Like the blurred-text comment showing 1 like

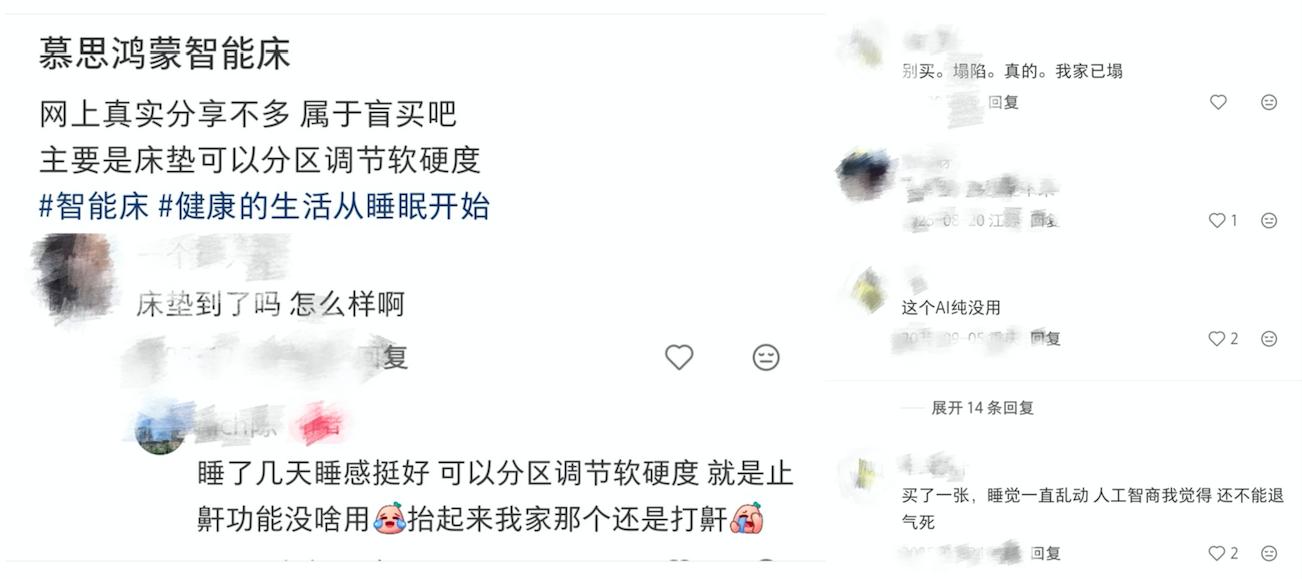click(x=1223, y=220)
